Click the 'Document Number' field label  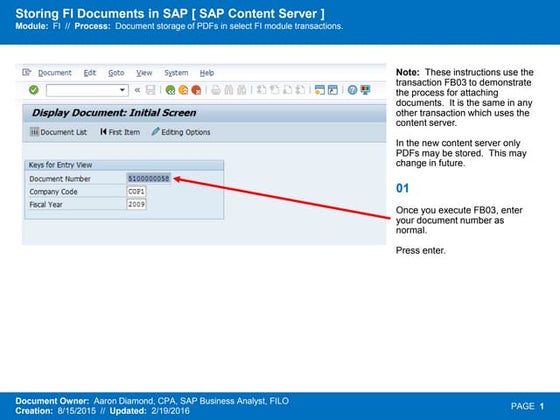[60, 179]
